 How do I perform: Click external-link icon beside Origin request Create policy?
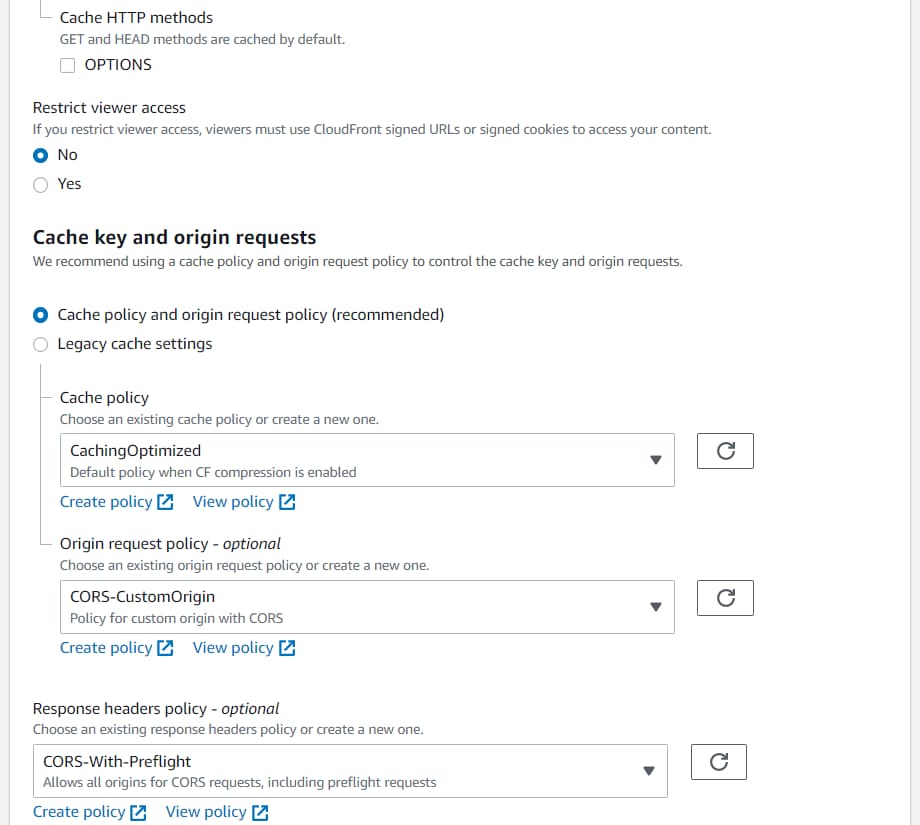pos(165,648)
